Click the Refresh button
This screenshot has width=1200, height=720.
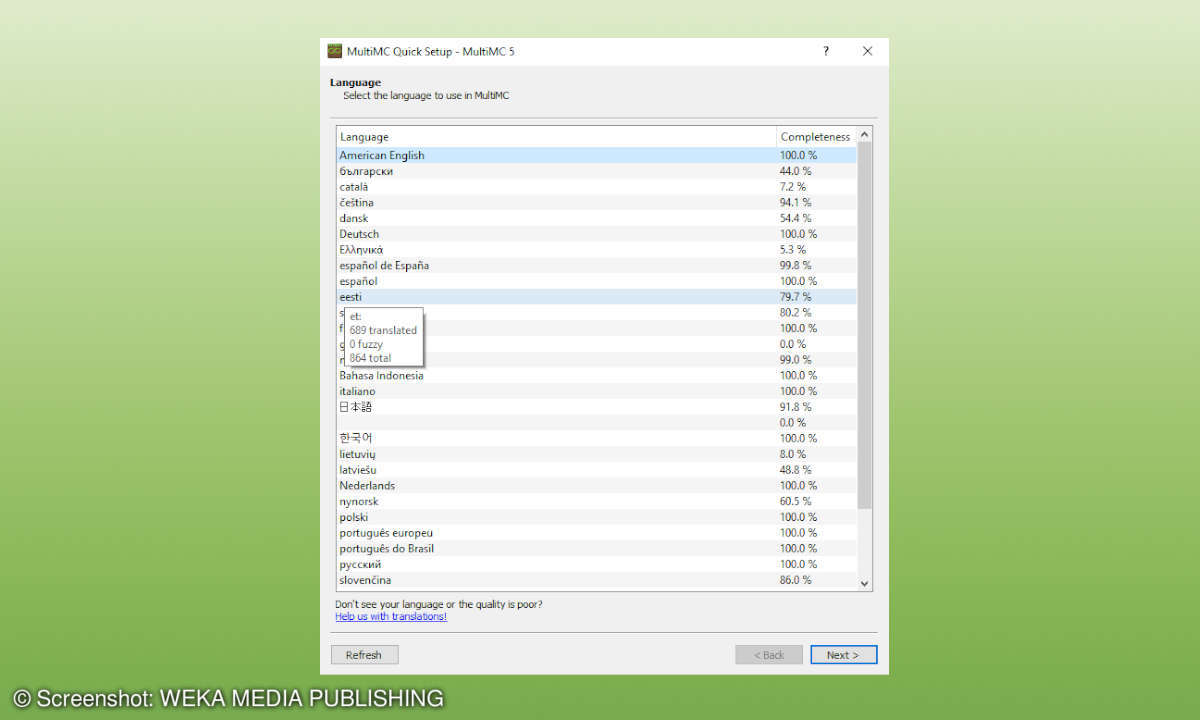pos(364,655)
